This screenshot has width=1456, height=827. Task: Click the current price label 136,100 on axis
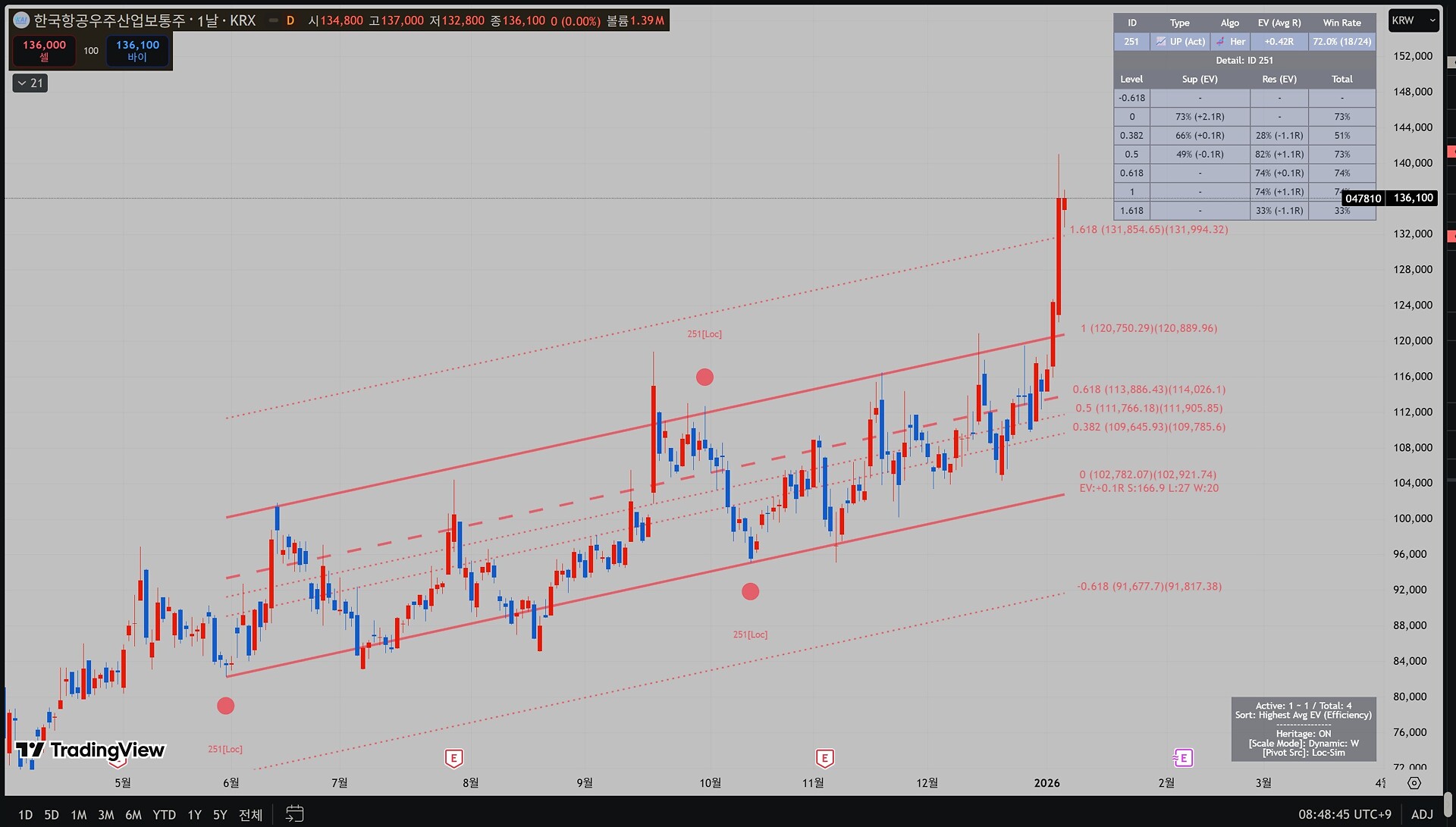coord(1413,198)
